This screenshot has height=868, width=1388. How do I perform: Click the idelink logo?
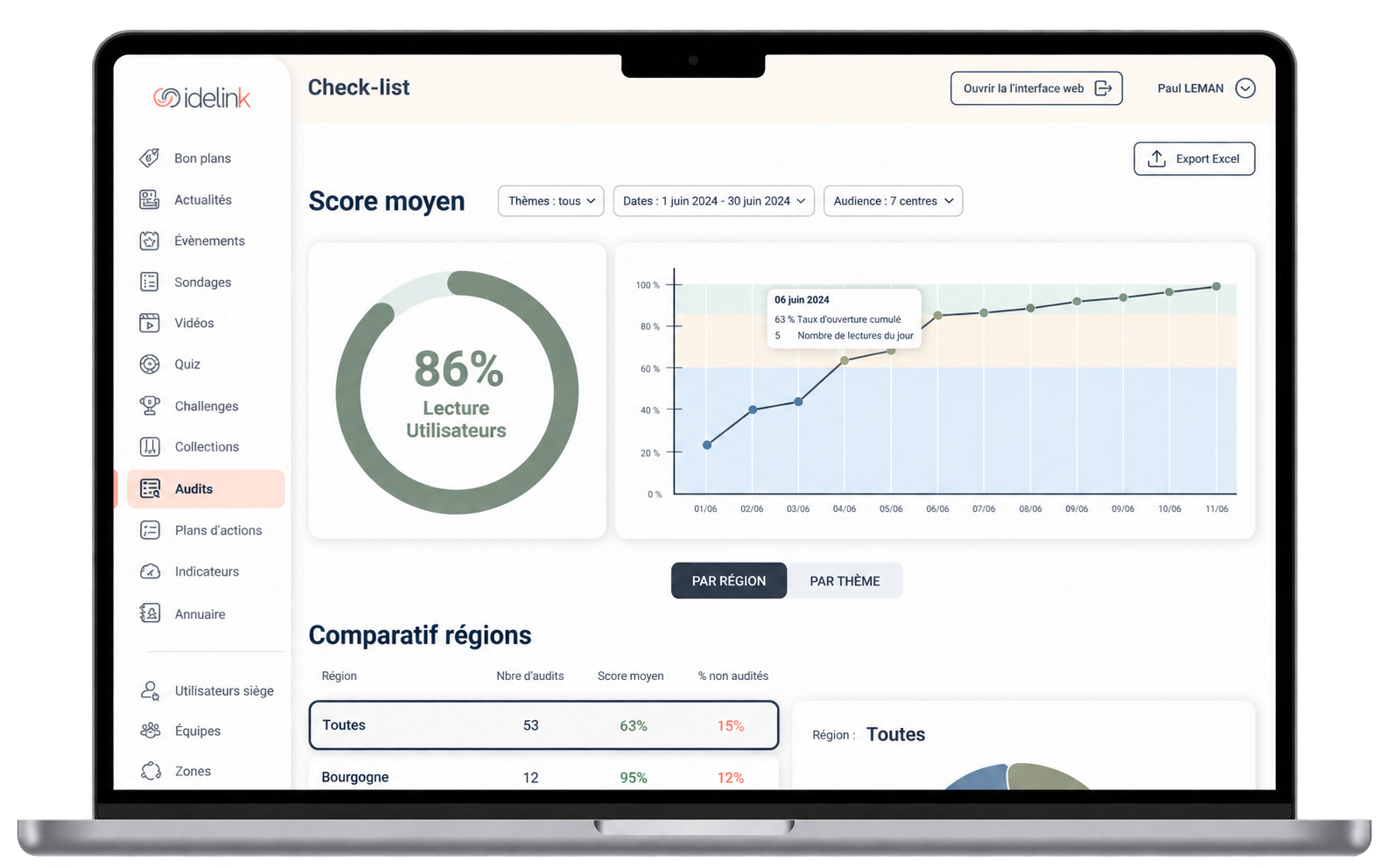click(202, 98)
